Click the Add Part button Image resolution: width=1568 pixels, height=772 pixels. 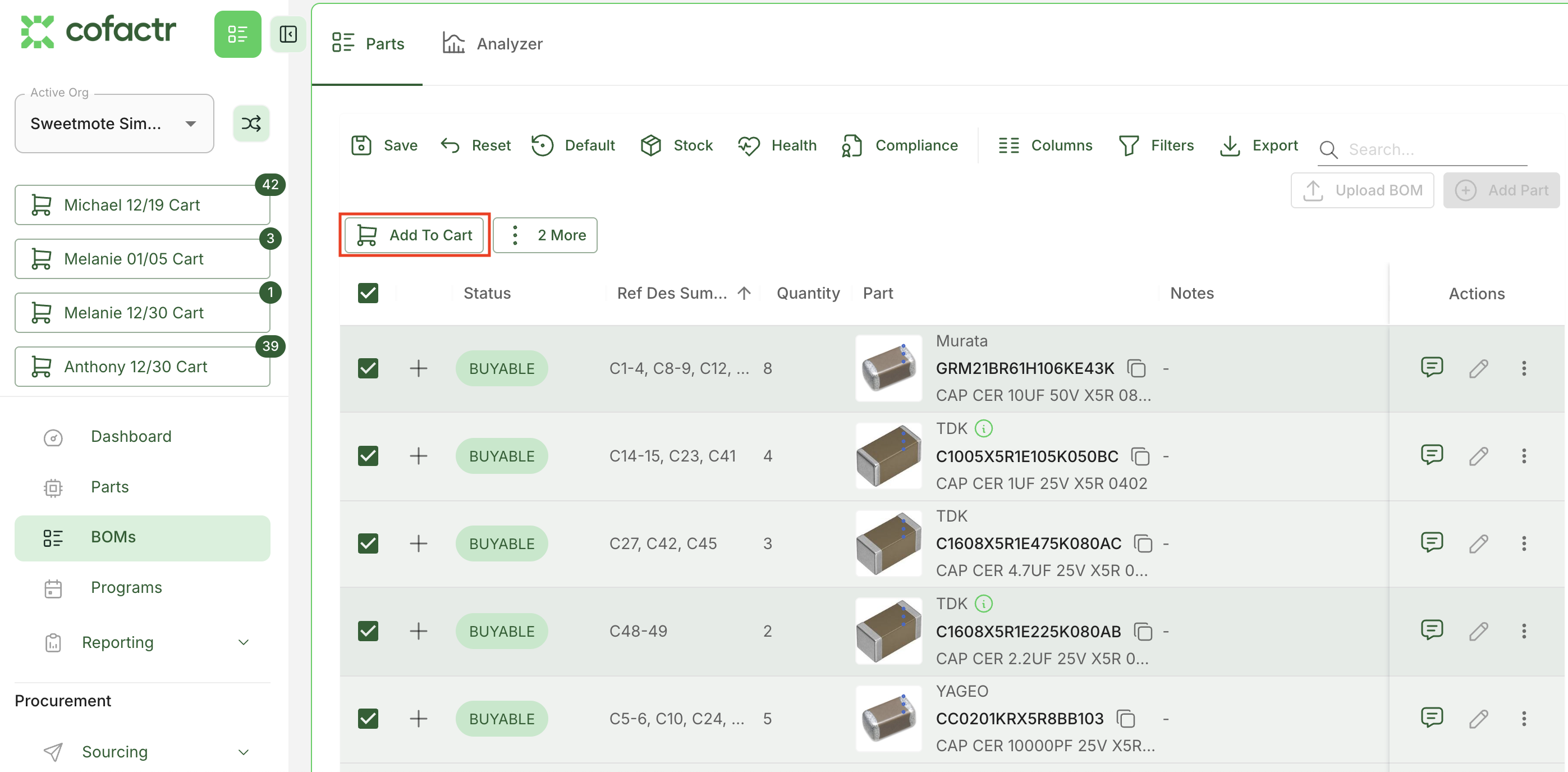(1501, 190)
